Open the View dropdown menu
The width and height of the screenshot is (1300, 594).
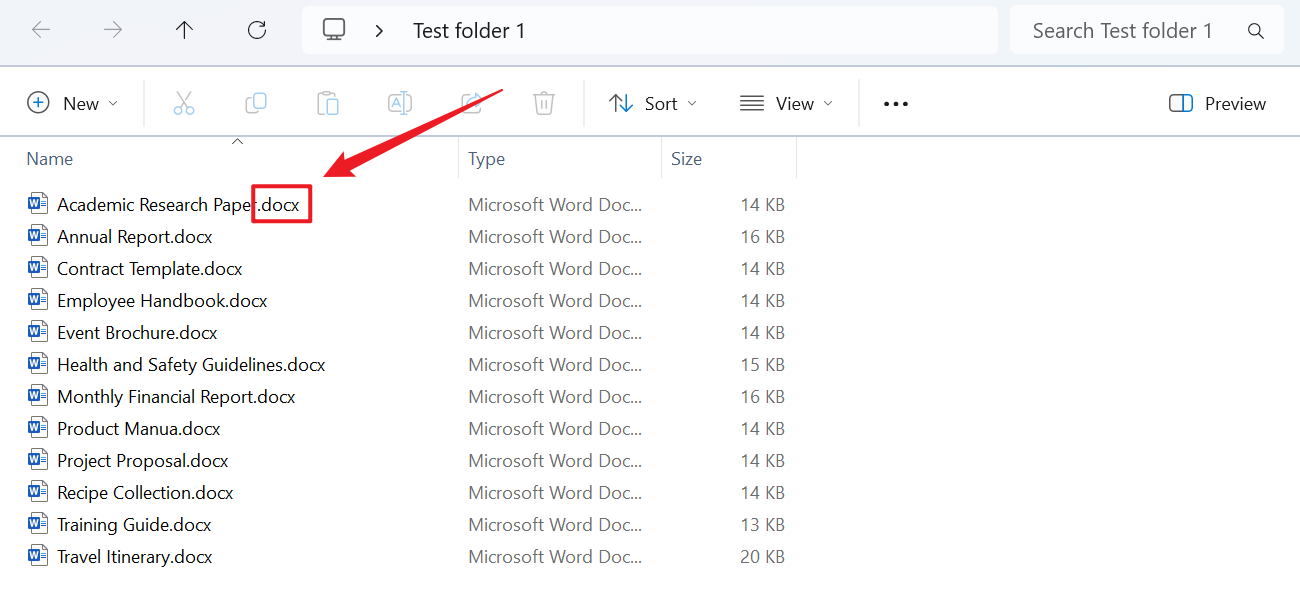click(x=786, y=103)
